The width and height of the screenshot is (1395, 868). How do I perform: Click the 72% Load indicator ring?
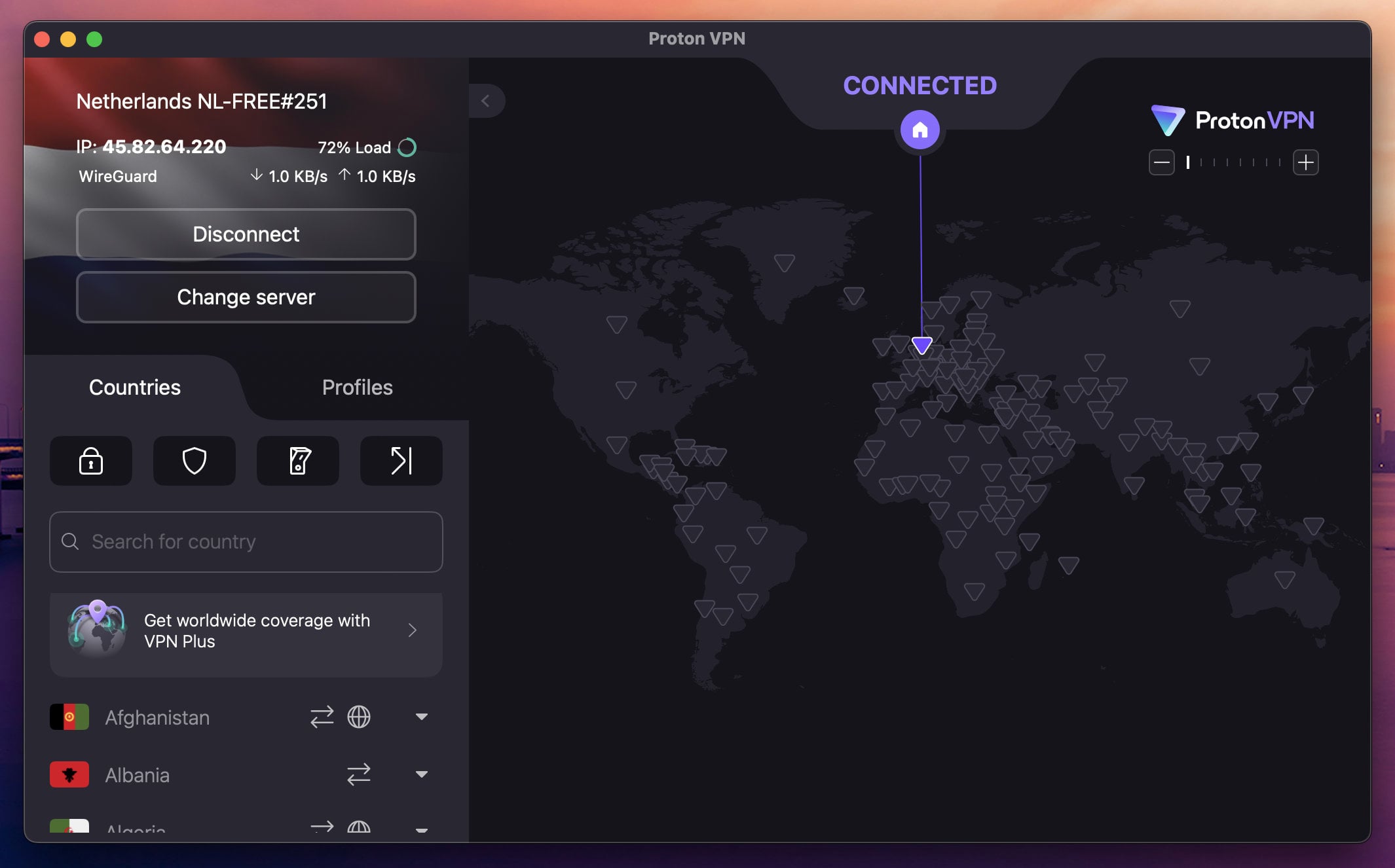coord(407,147)
